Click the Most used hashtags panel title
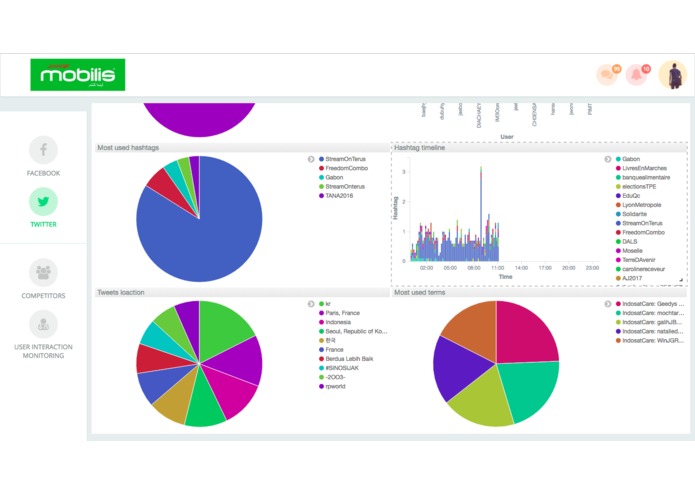The height and width of the screenshot is (494, 695). 128,148
